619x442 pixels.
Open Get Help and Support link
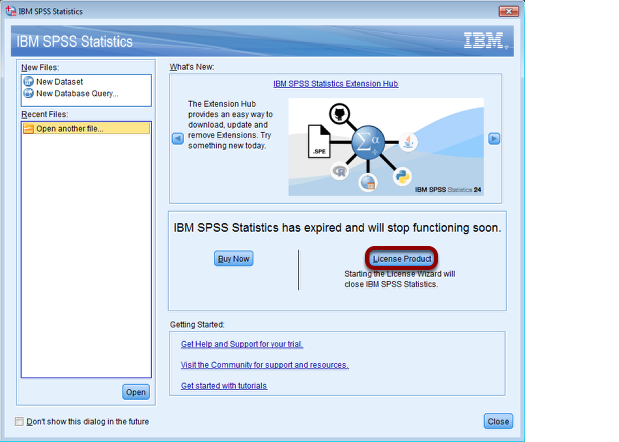click(242, 344)
